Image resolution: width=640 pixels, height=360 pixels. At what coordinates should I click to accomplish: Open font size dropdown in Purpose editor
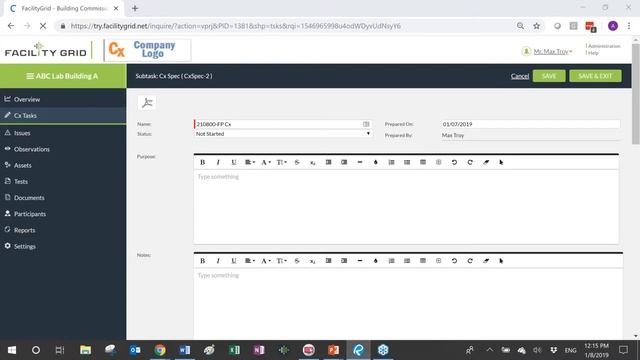pos(281,162)
